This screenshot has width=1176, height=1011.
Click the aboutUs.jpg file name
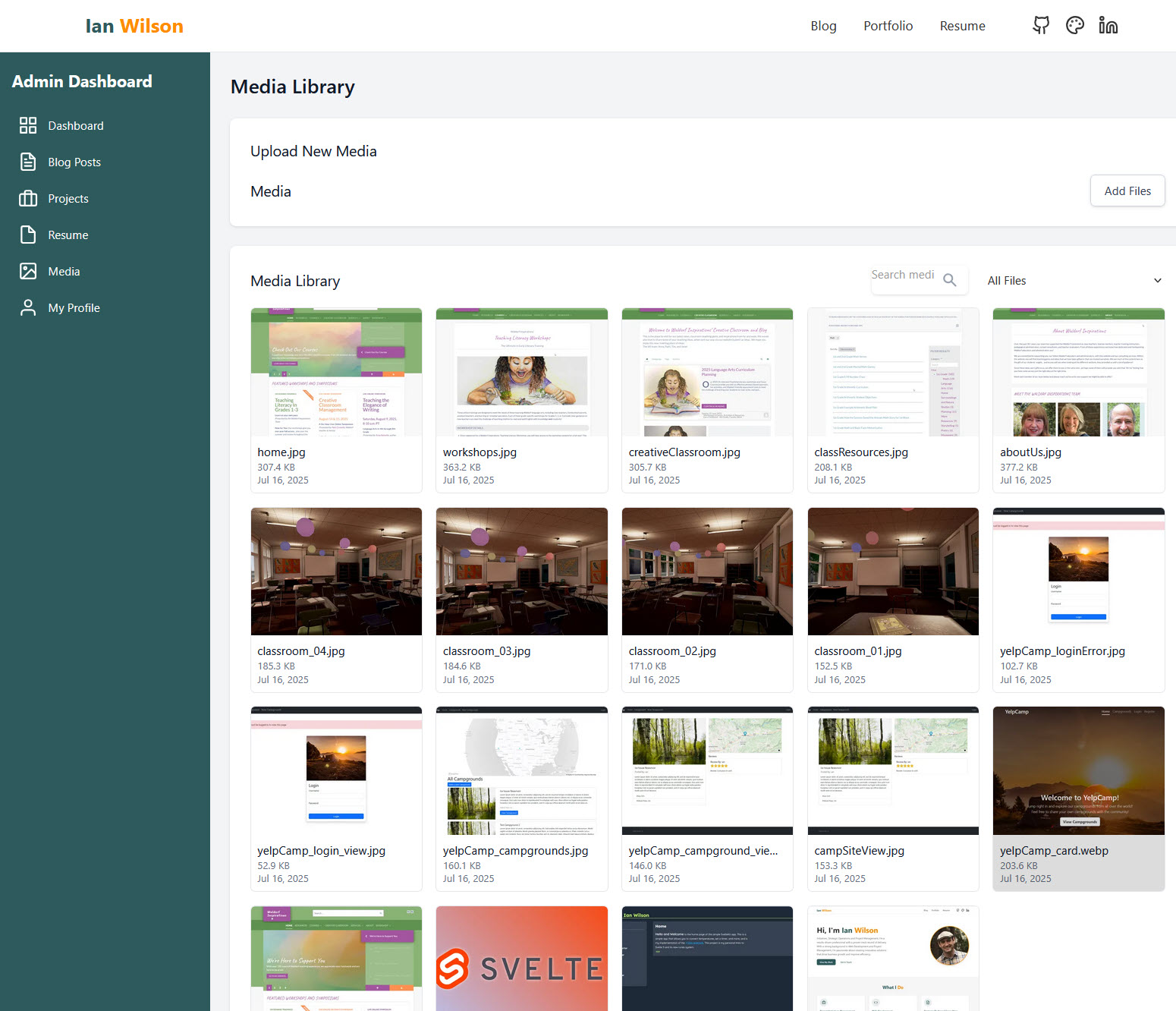coord(1030,452)
